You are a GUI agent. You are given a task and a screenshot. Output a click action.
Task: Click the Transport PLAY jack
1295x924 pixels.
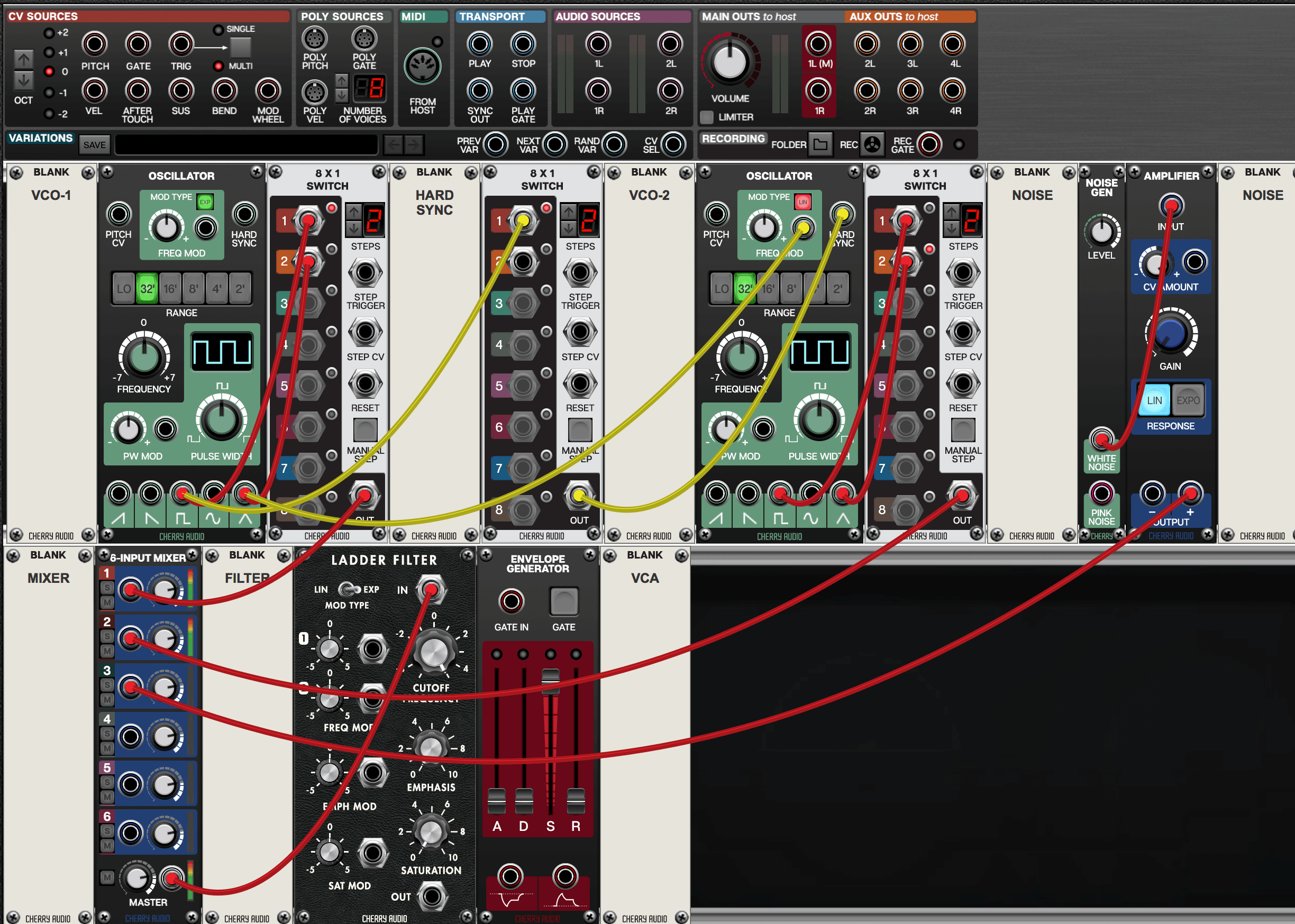point(479,44)
